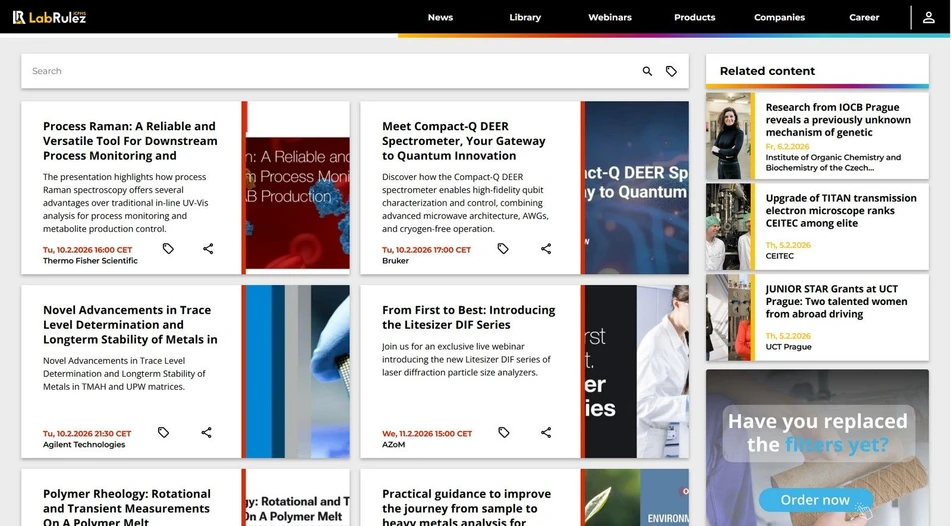Open the News menu
Viewport: 951px width, 526px height.
click(440, 18)
